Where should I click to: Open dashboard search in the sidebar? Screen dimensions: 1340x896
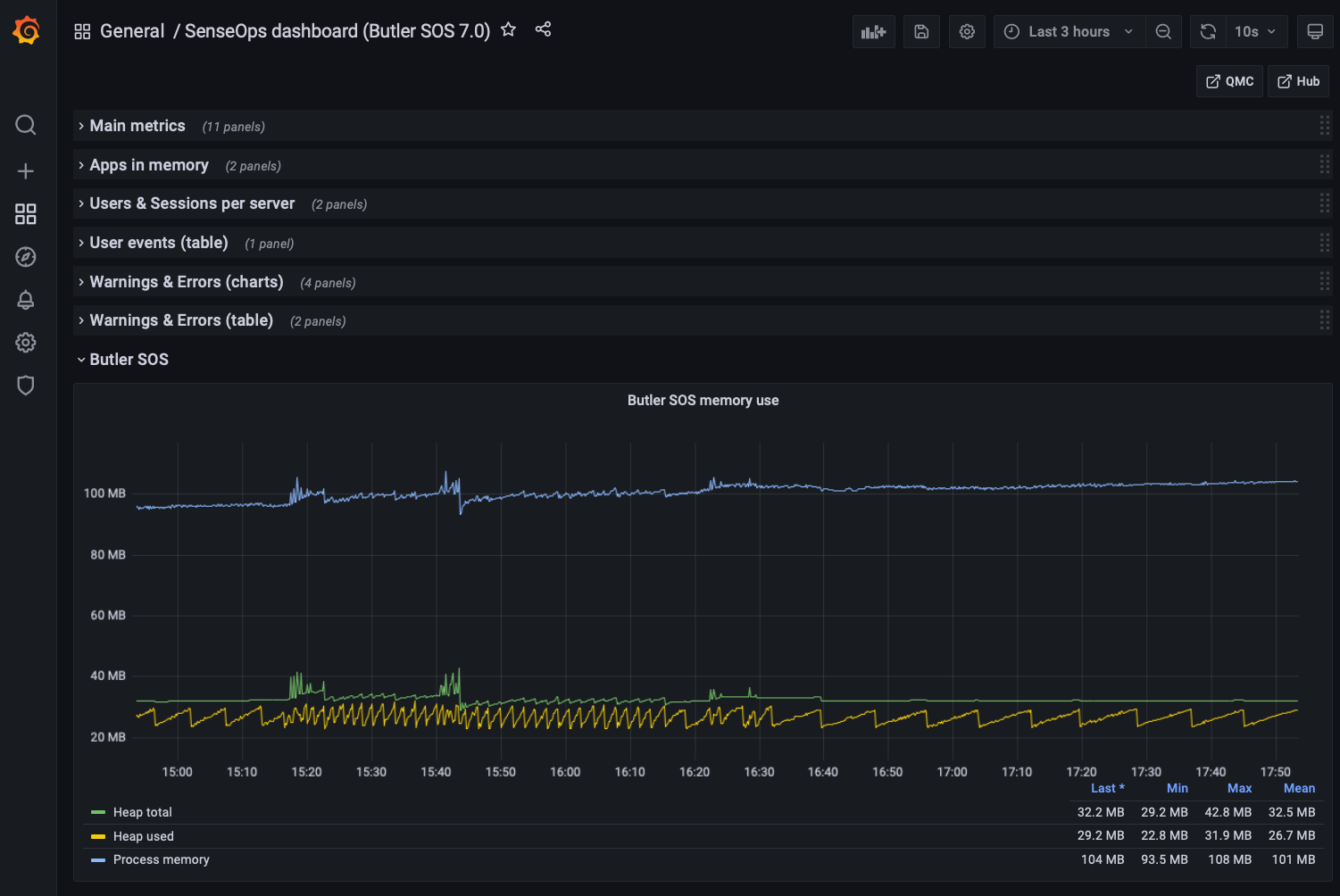point(25,125)
